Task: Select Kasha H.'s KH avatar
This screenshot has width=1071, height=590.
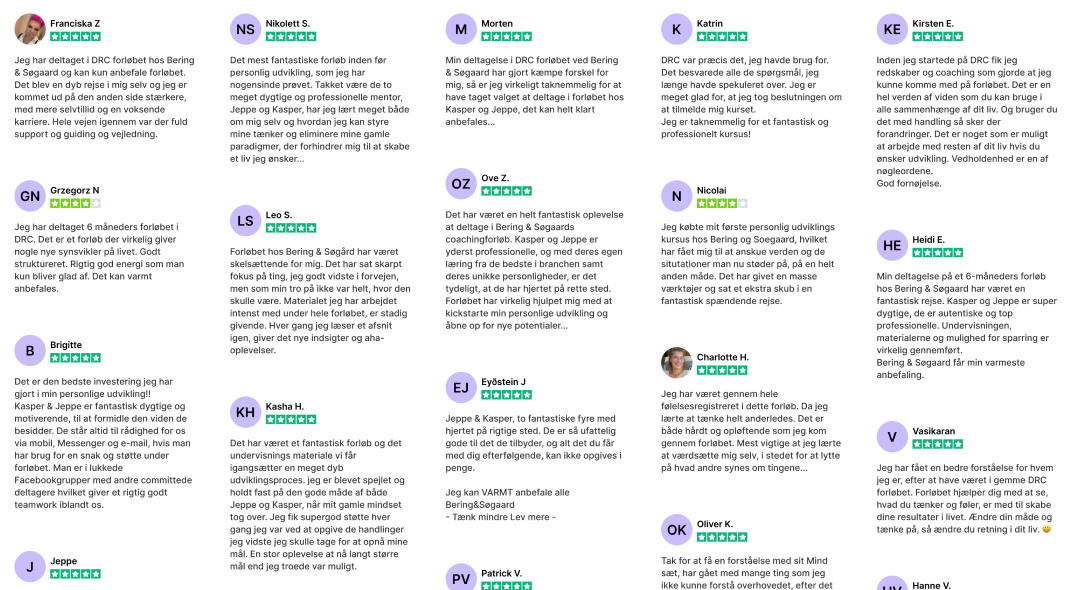Action: 246,412
